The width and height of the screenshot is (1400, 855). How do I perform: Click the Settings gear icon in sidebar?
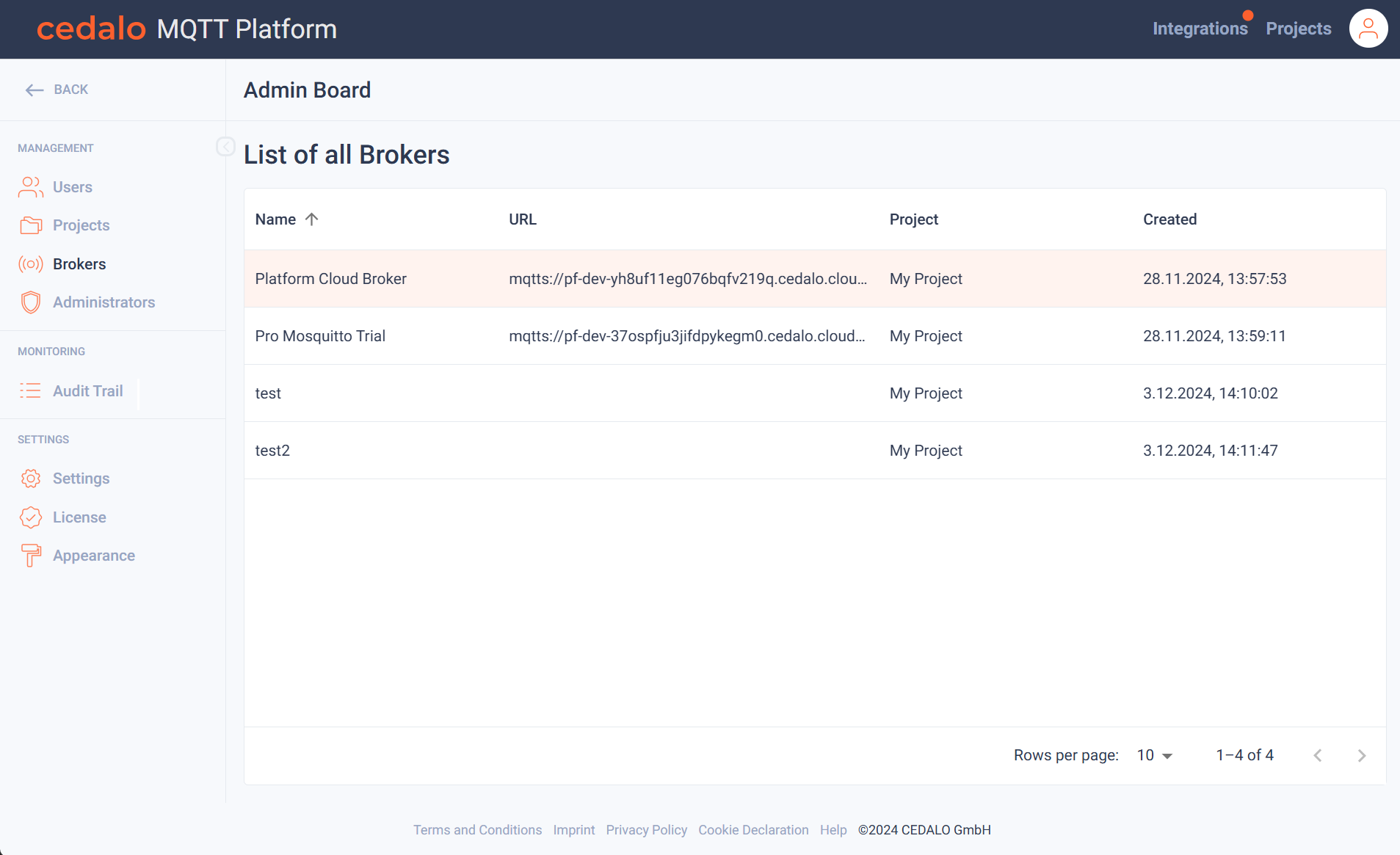pyautogui.click(x=30, y=479)
